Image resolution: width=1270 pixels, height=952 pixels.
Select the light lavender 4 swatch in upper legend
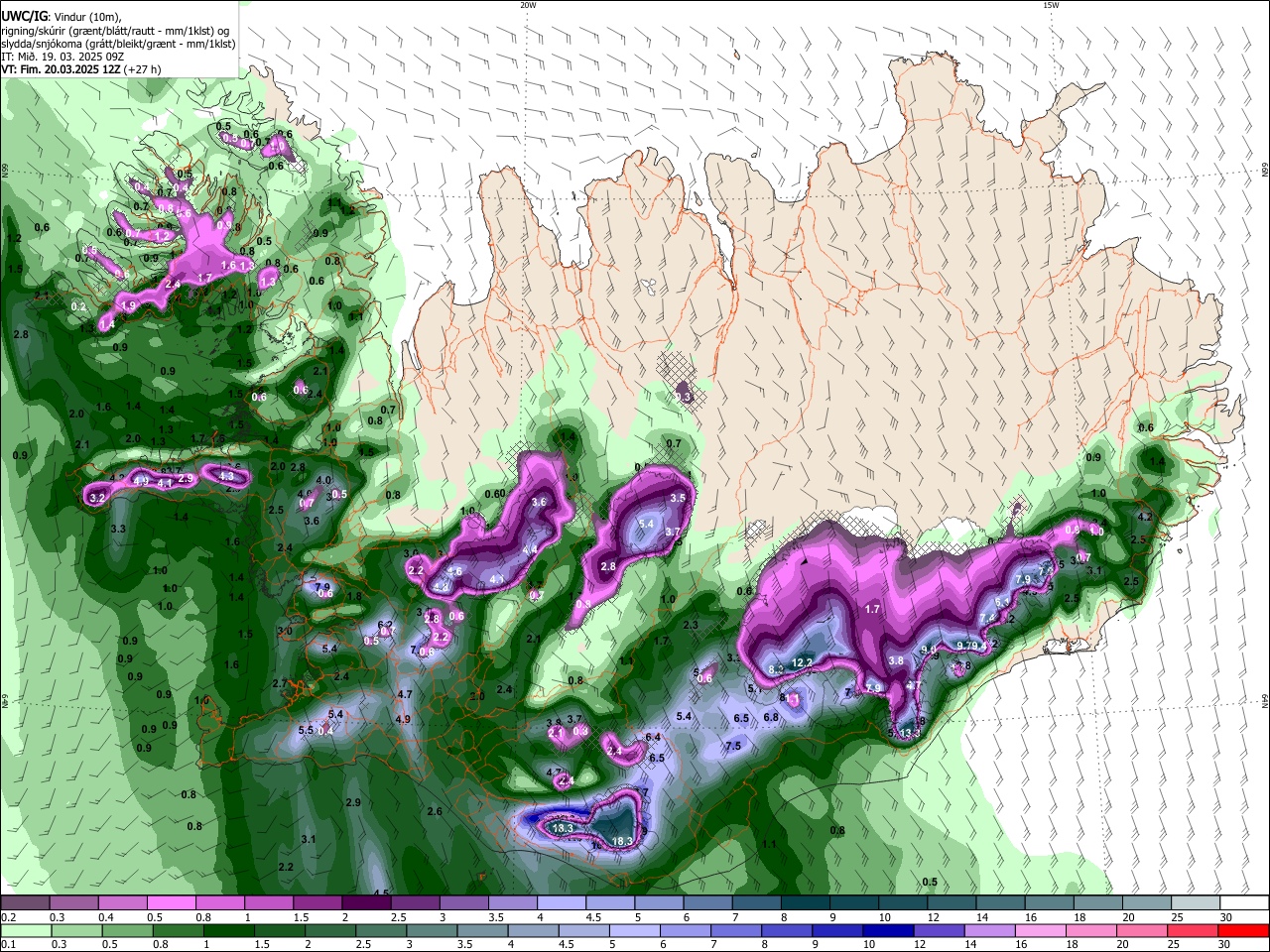tap(562, 902)
